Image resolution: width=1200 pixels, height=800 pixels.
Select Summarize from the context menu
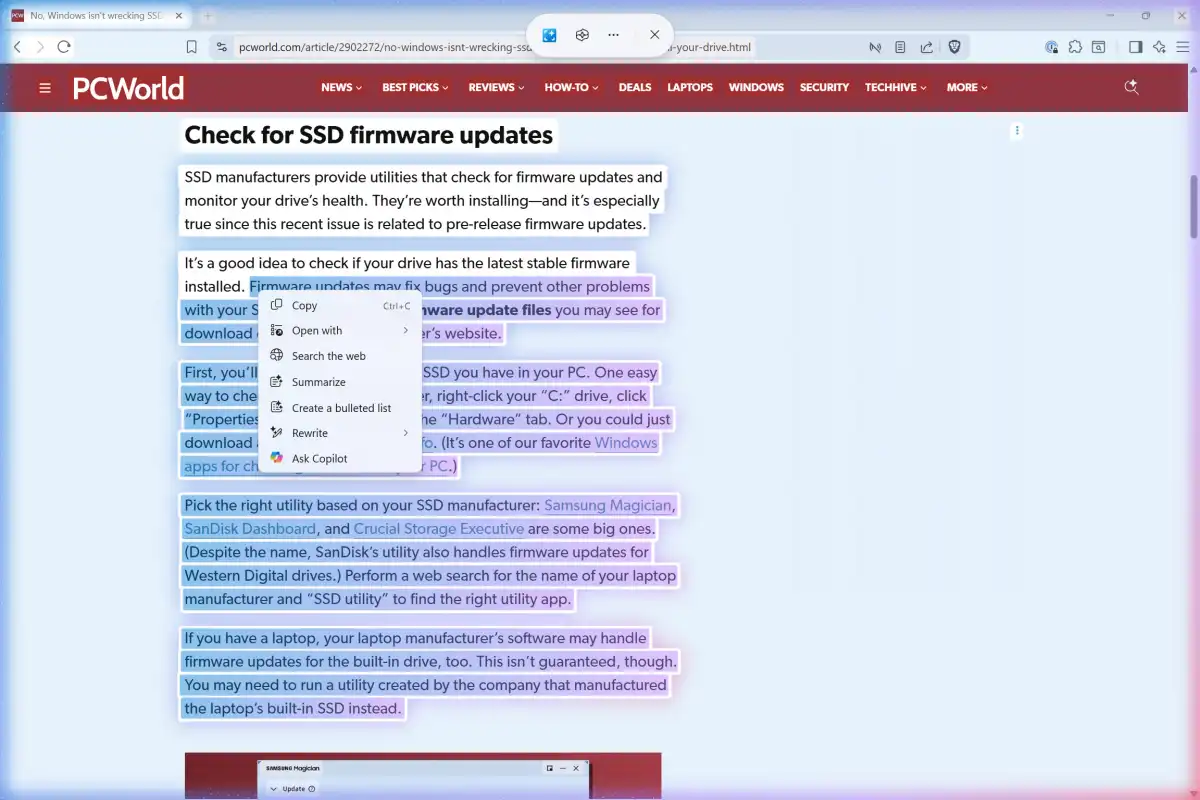(318, 382)
